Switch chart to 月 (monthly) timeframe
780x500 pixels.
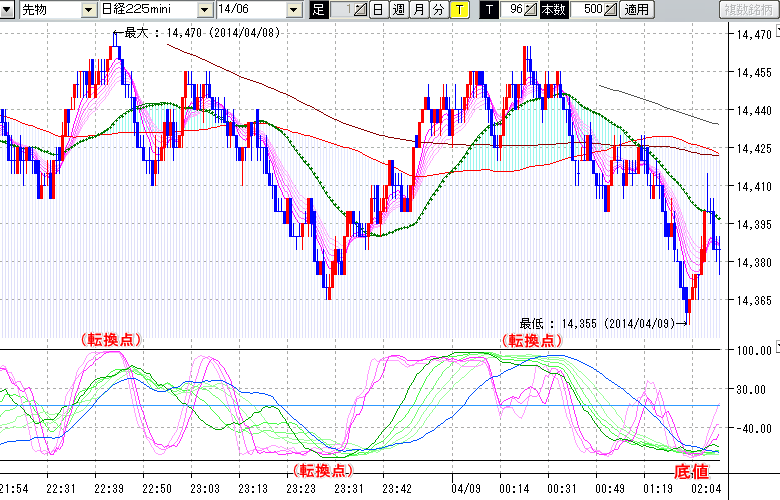tap(418, 10)
